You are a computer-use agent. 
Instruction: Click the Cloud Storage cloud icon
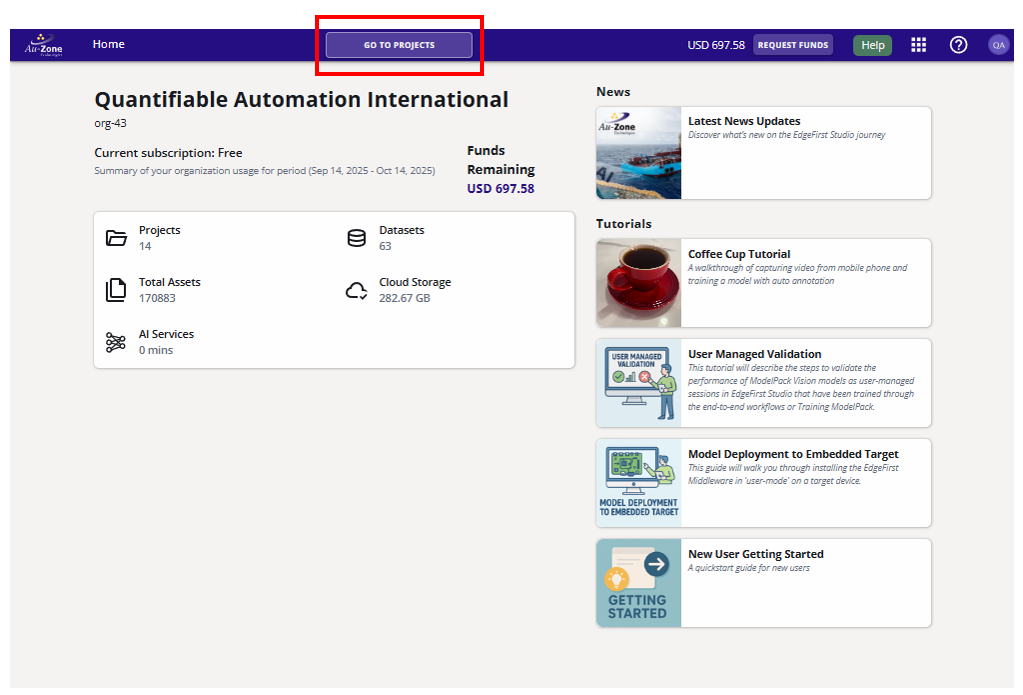(x=356, y=290)
